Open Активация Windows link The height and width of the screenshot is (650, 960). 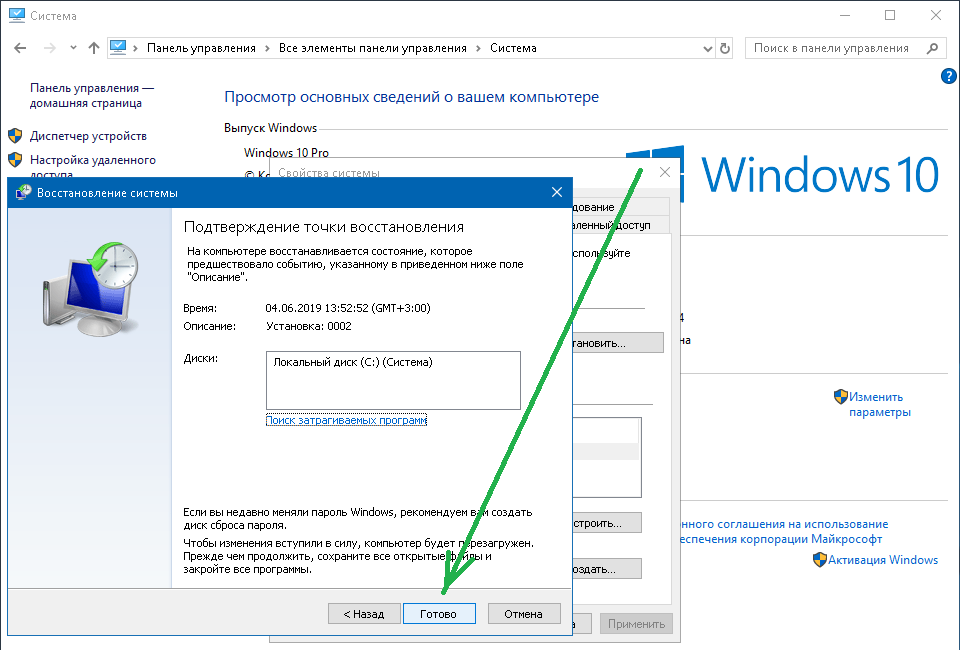[883, 559]
